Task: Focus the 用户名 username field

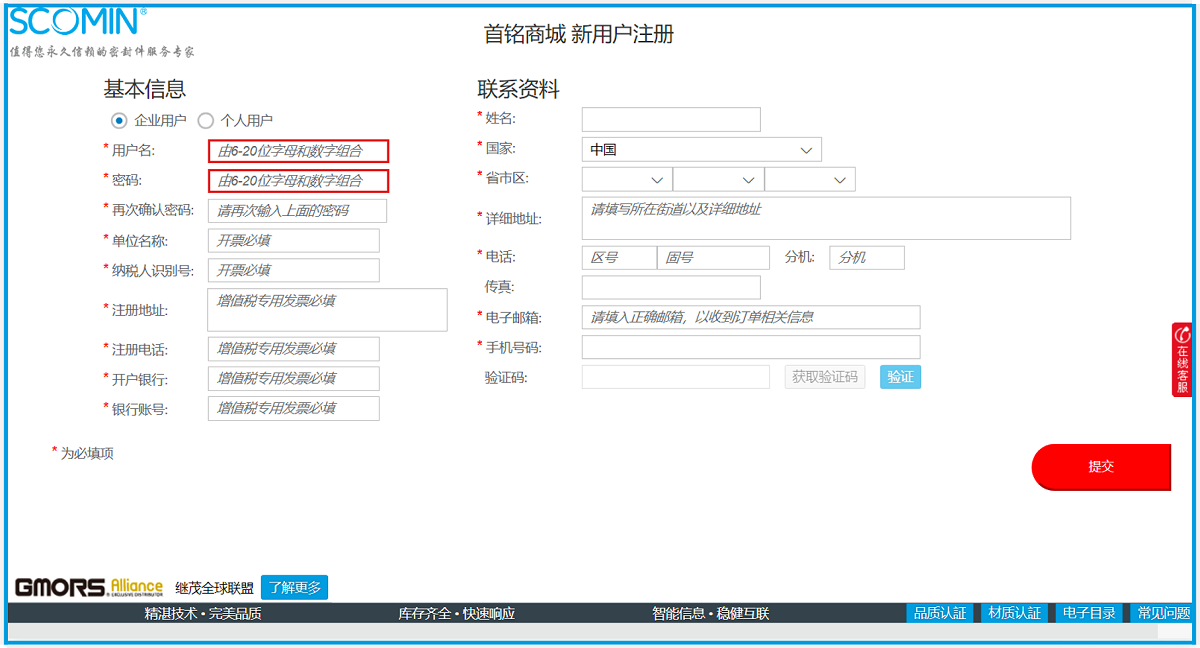Action: 298,151
